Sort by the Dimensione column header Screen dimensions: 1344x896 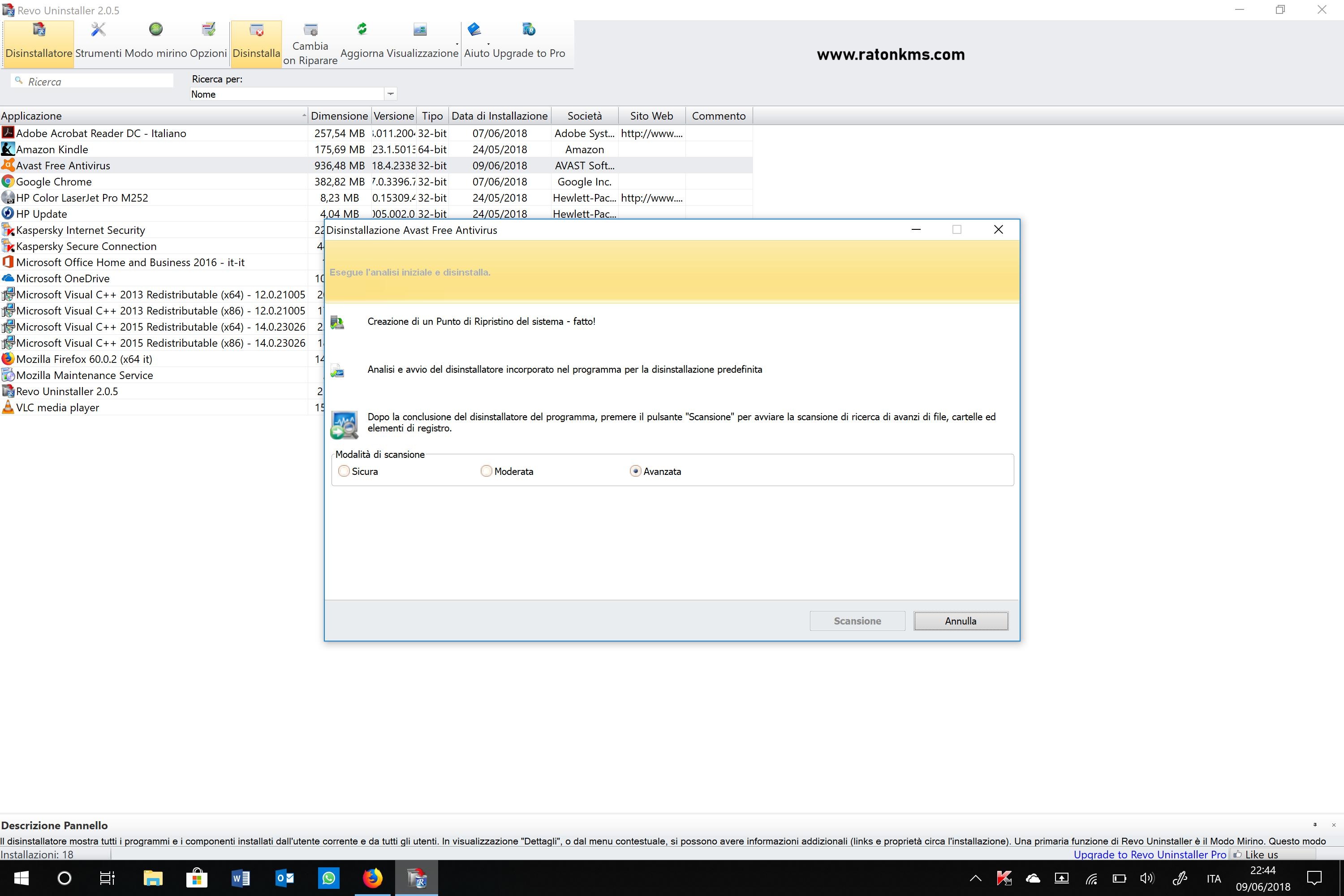click(x=340, y=116)
